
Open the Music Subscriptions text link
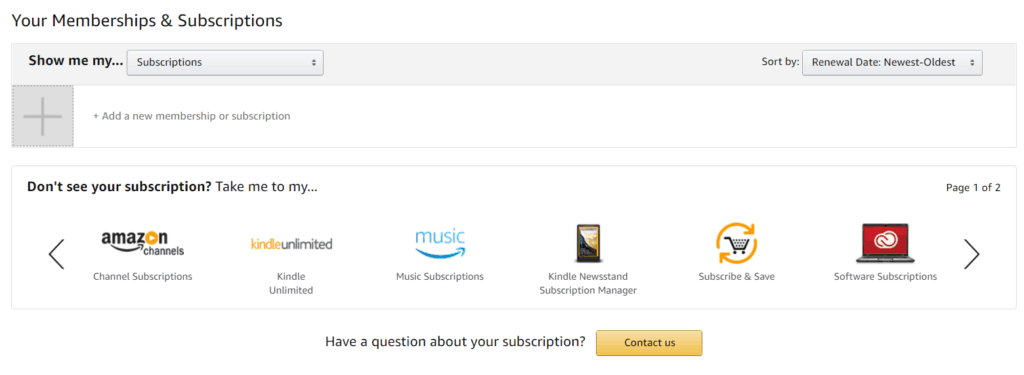coord(440,276)
